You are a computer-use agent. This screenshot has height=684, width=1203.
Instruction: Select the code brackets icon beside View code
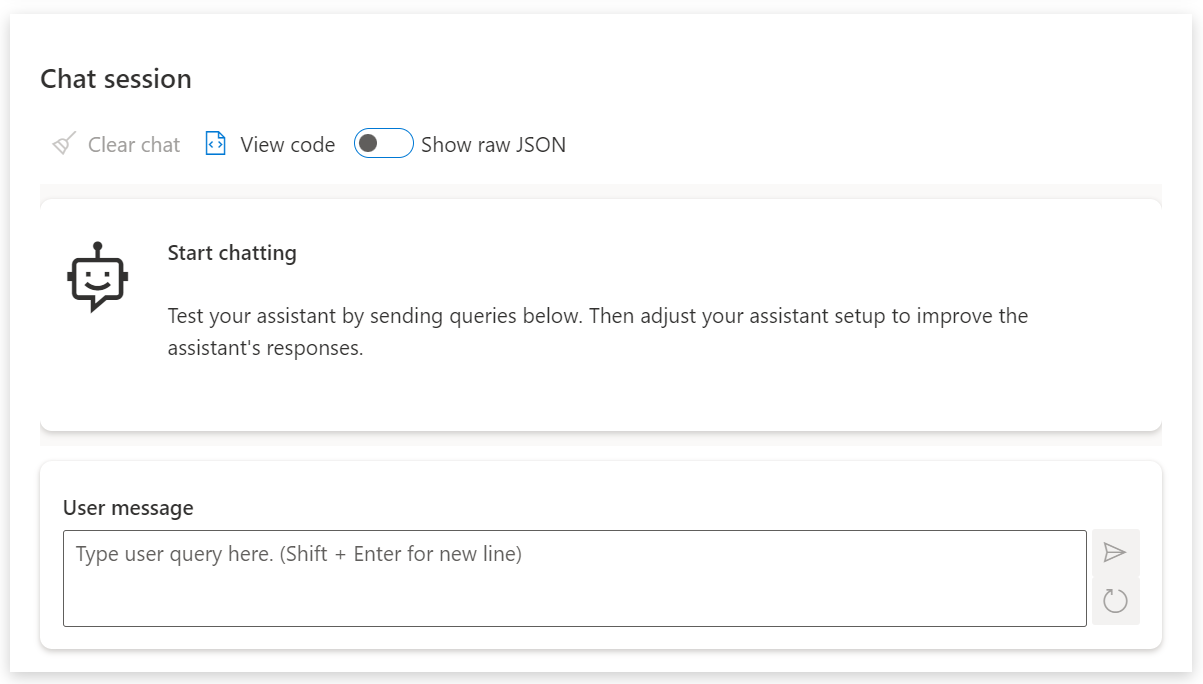215,143
